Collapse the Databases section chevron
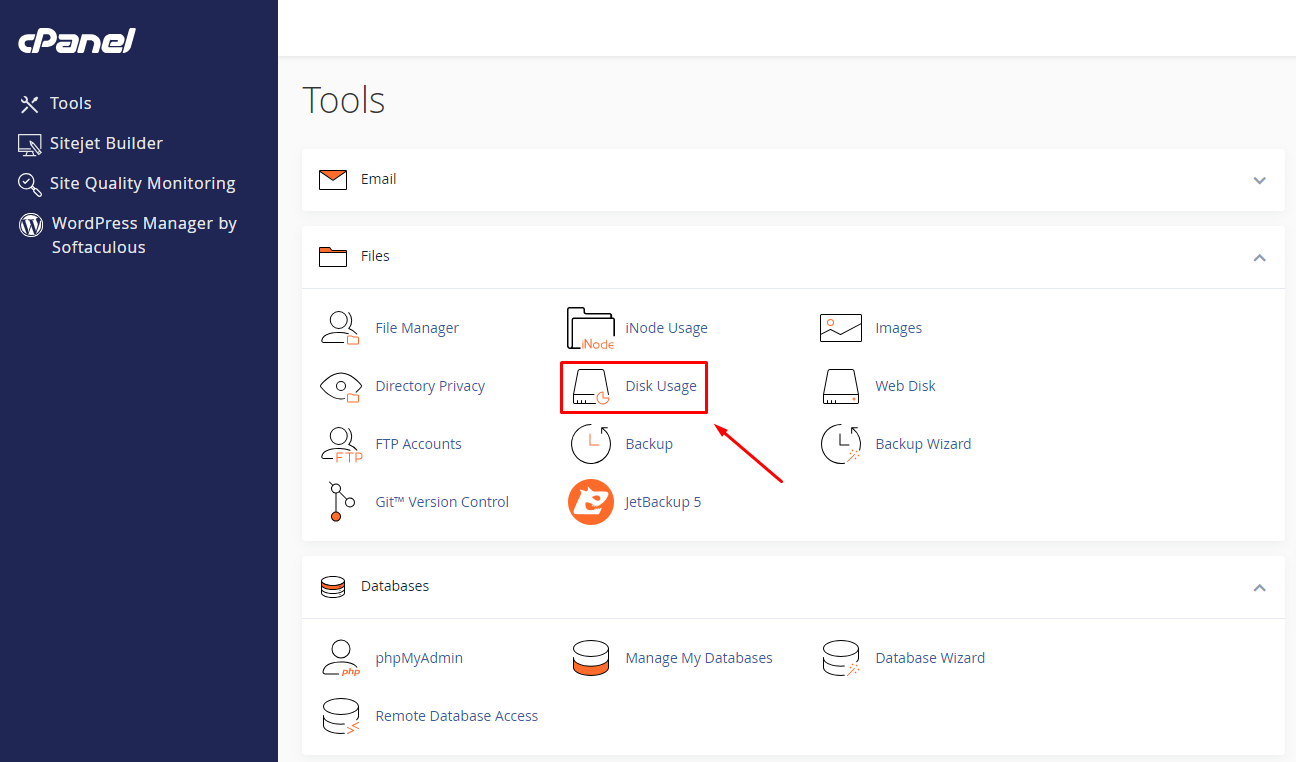The width and height of the screenshot is (1296, 762). tap(1259, 587)
